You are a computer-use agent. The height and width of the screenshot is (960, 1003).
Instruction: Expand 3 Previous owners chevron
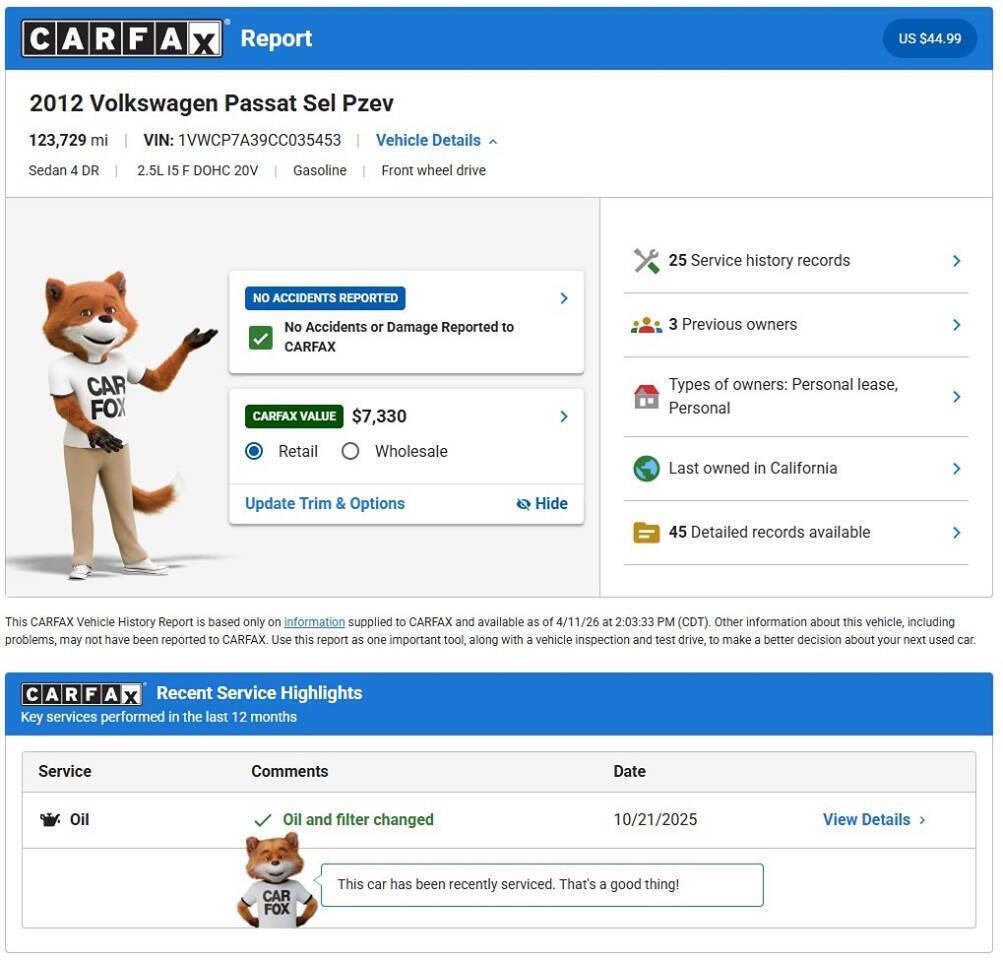click(x=956, y=325)
